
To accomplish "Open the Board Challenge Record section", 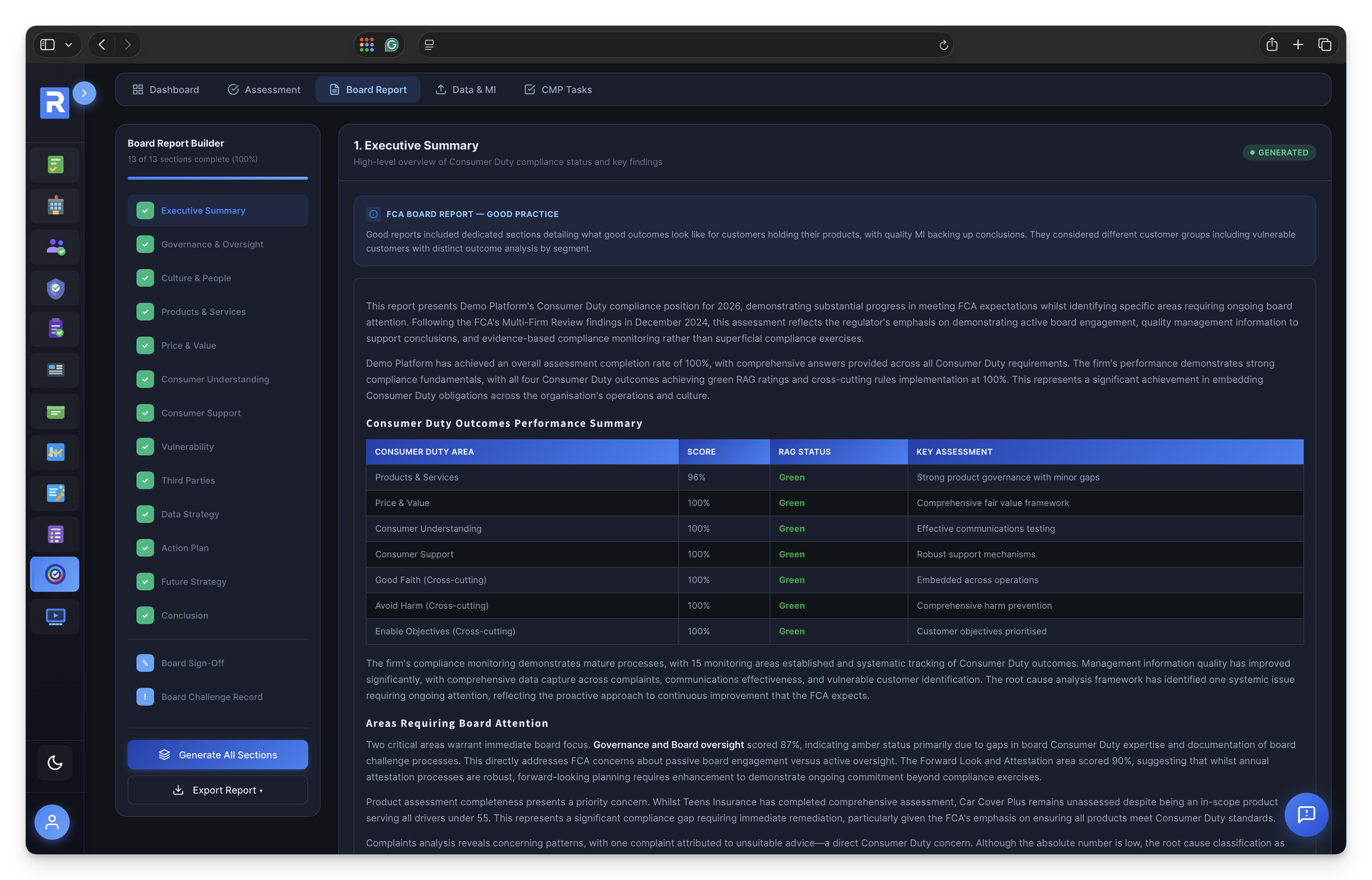I will [x=211, y=697].
